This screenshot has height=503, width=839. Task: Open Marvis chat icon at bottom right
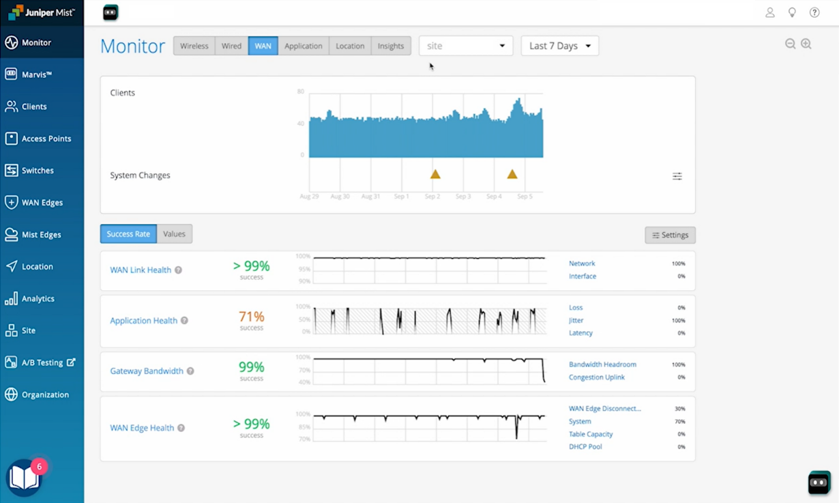tap(818, 482)
